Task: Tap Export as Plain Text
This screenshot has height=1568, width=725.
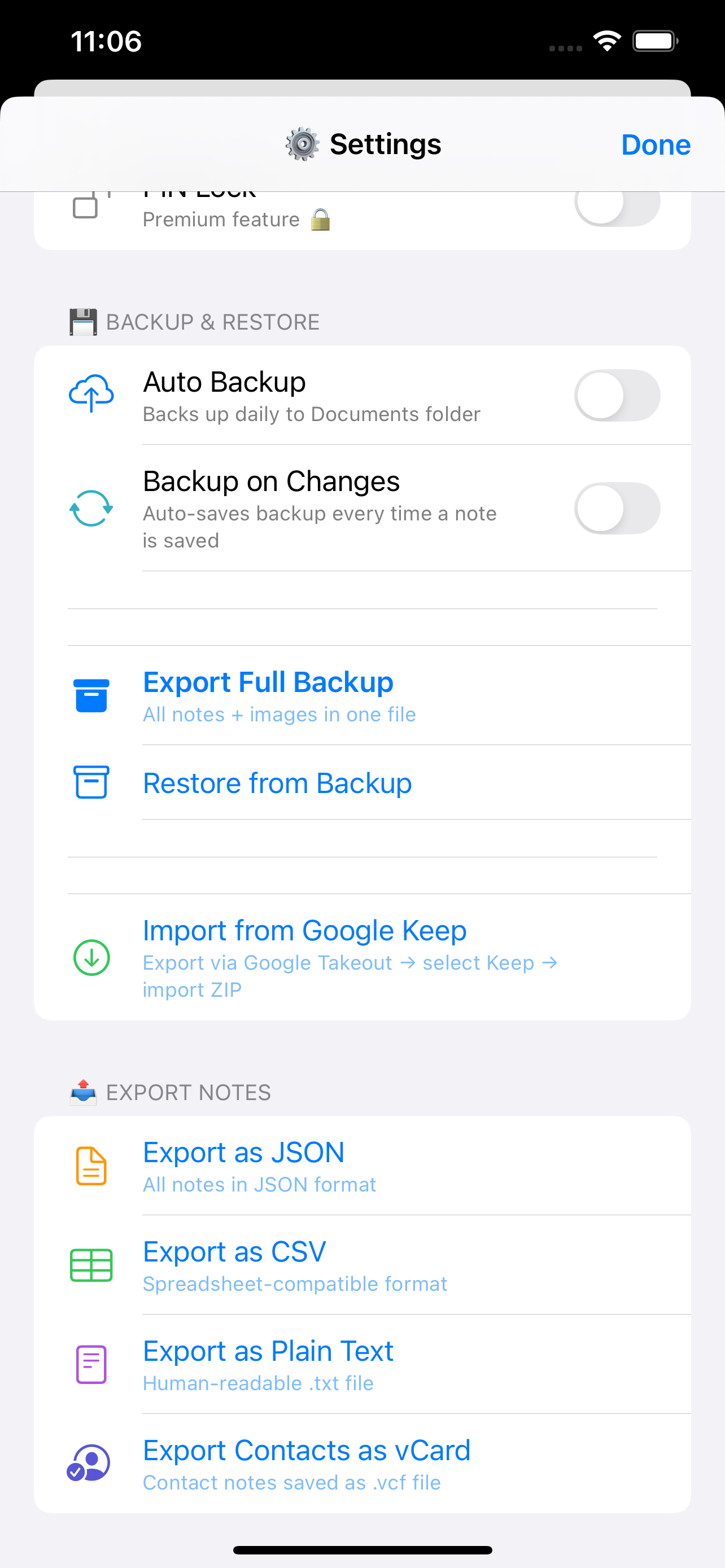Action: [362, 1365]
